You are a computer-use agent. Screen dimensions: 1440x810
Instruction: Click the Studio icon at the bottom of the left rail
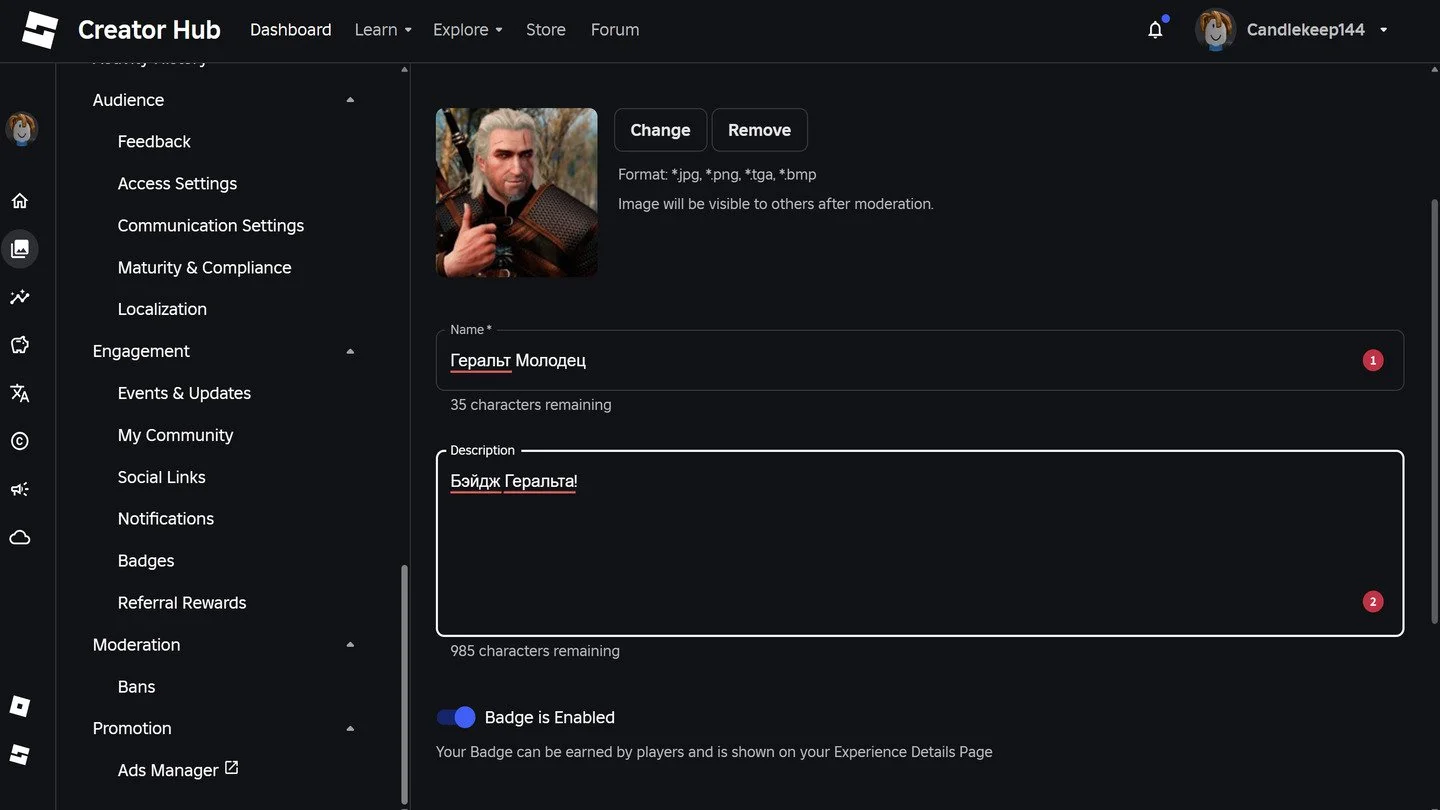(20, 754)
